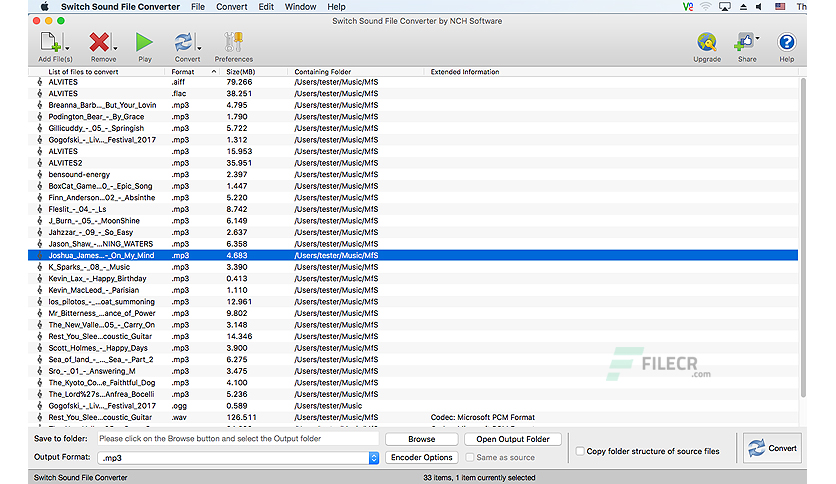
Task: Click the Save to folder input field
Action: (x=238, y=439)
